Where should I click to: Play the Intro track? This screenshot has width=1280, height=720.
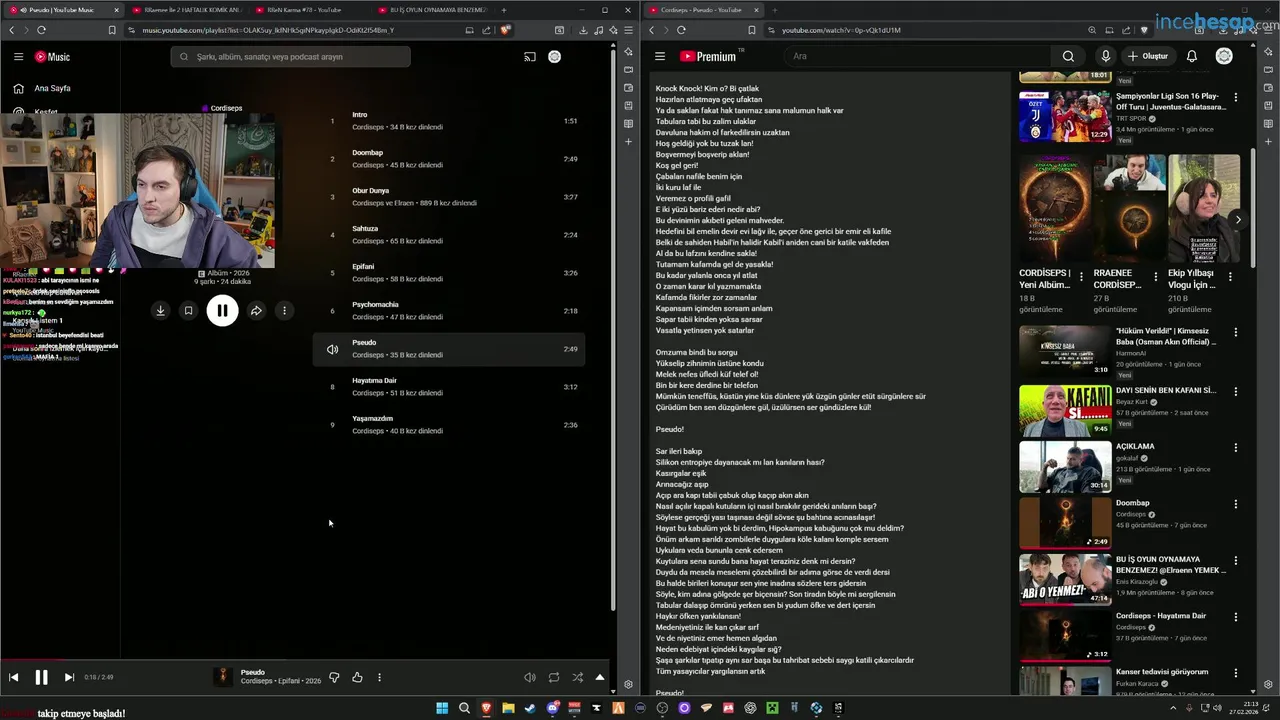[450, 121]
